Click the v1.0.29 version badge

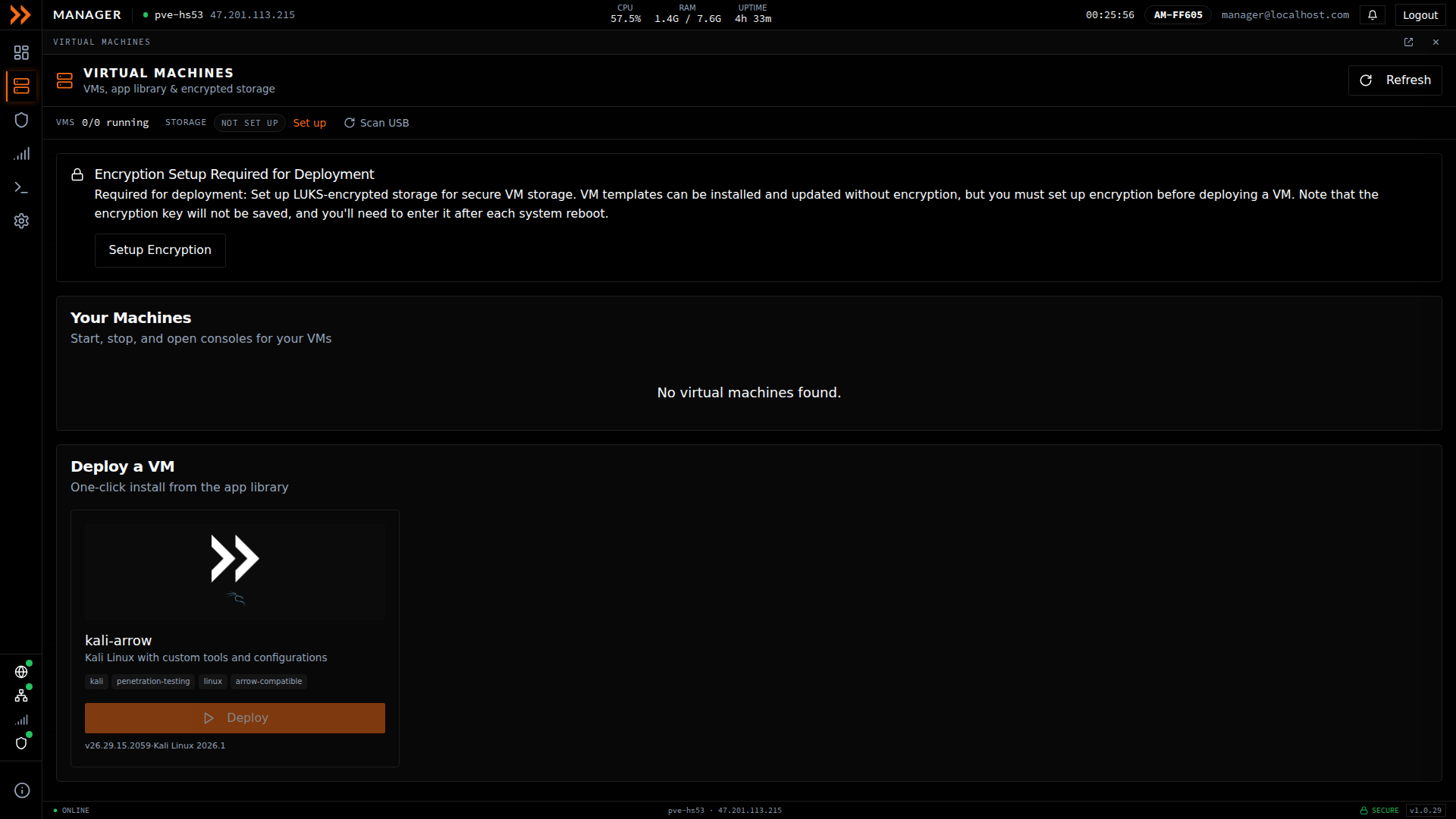pyautogui.click(x=1426, y=811)
